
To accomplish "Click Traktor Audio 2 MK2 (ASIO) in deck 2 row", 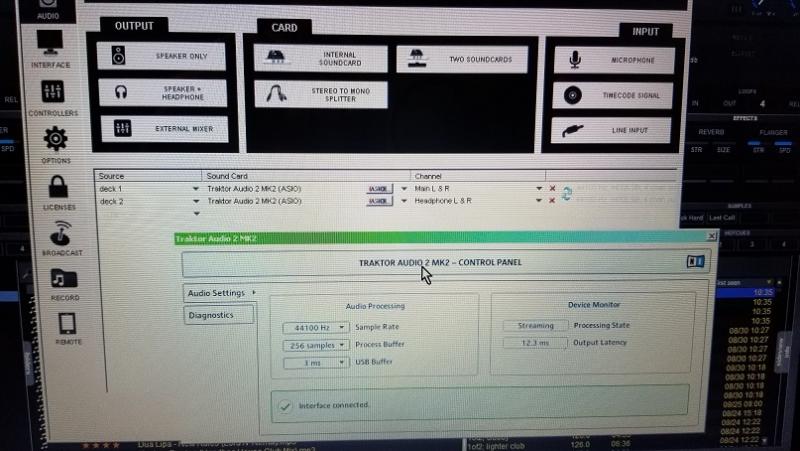I will click(x=254, y=201).
